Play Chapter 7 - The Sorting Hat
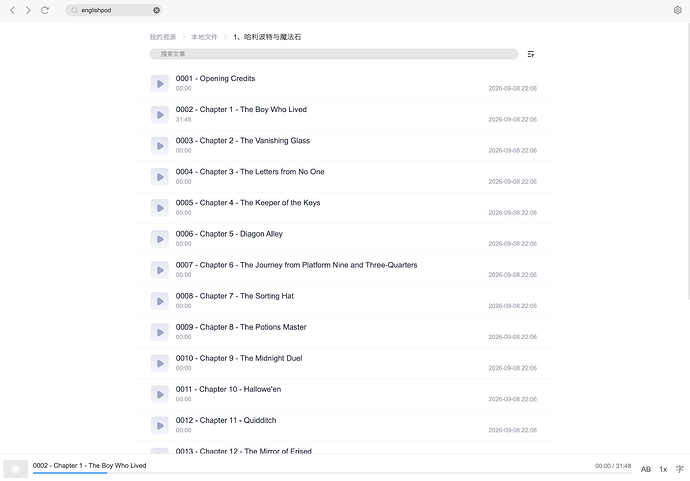690x481 pixels. click(160, 301)
